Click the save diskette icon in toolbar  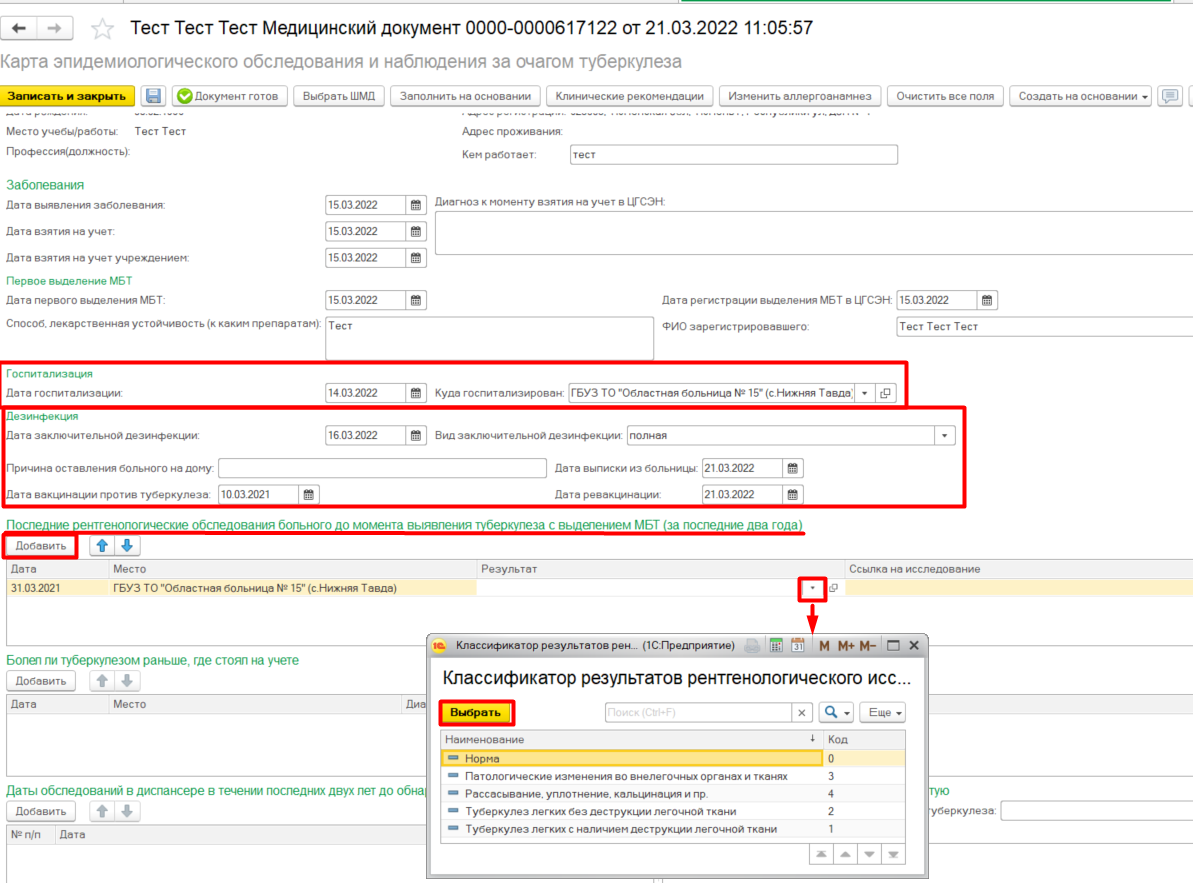click(x=153, y=96)
